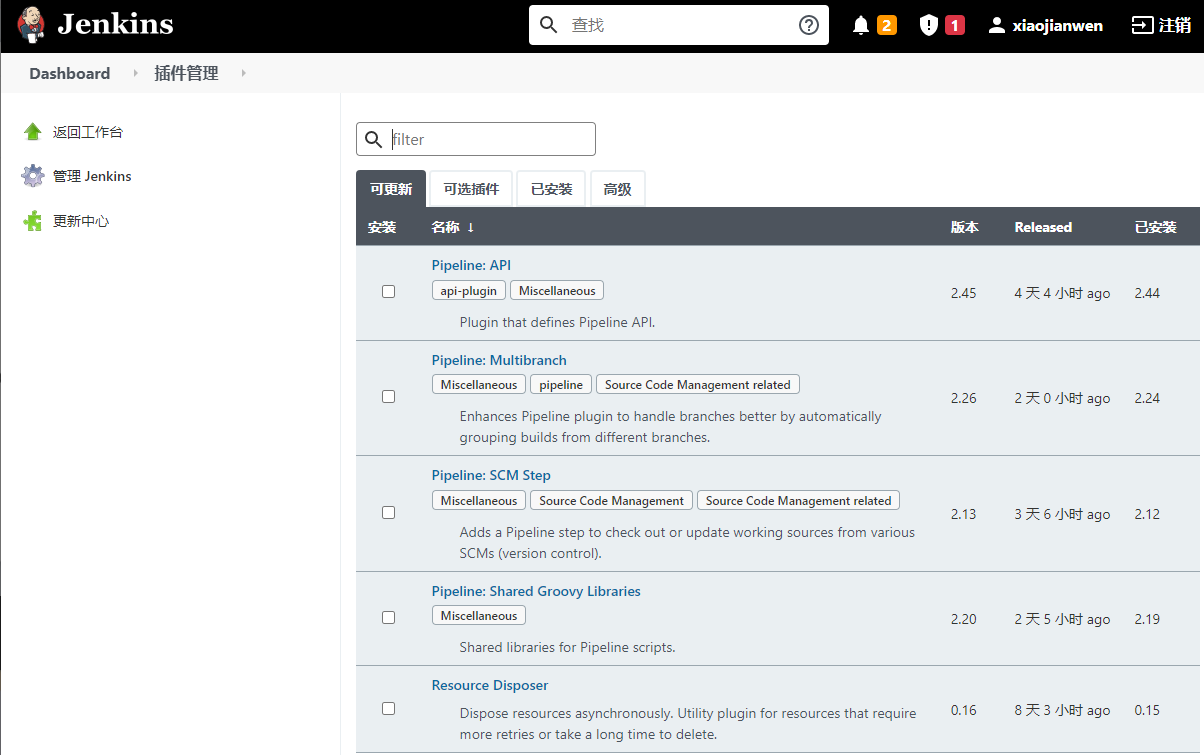Click Miscellaneous tag under Pipeline: SCM Step

[479, 501]
